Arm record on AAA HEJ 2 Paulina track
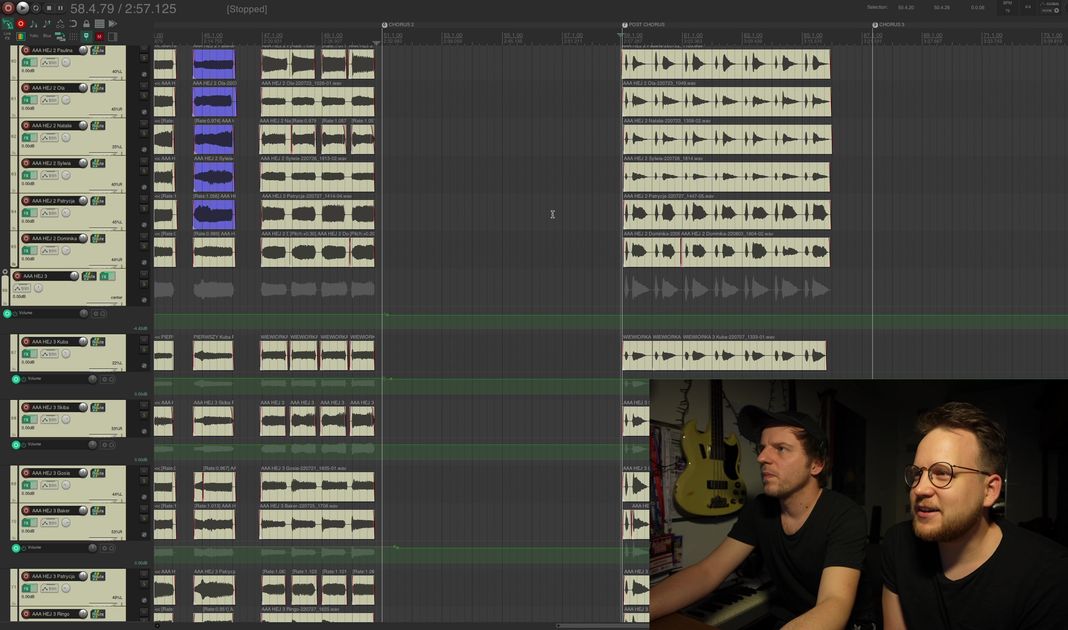The width and height of the screenshot is (1068, 630). 27,50
